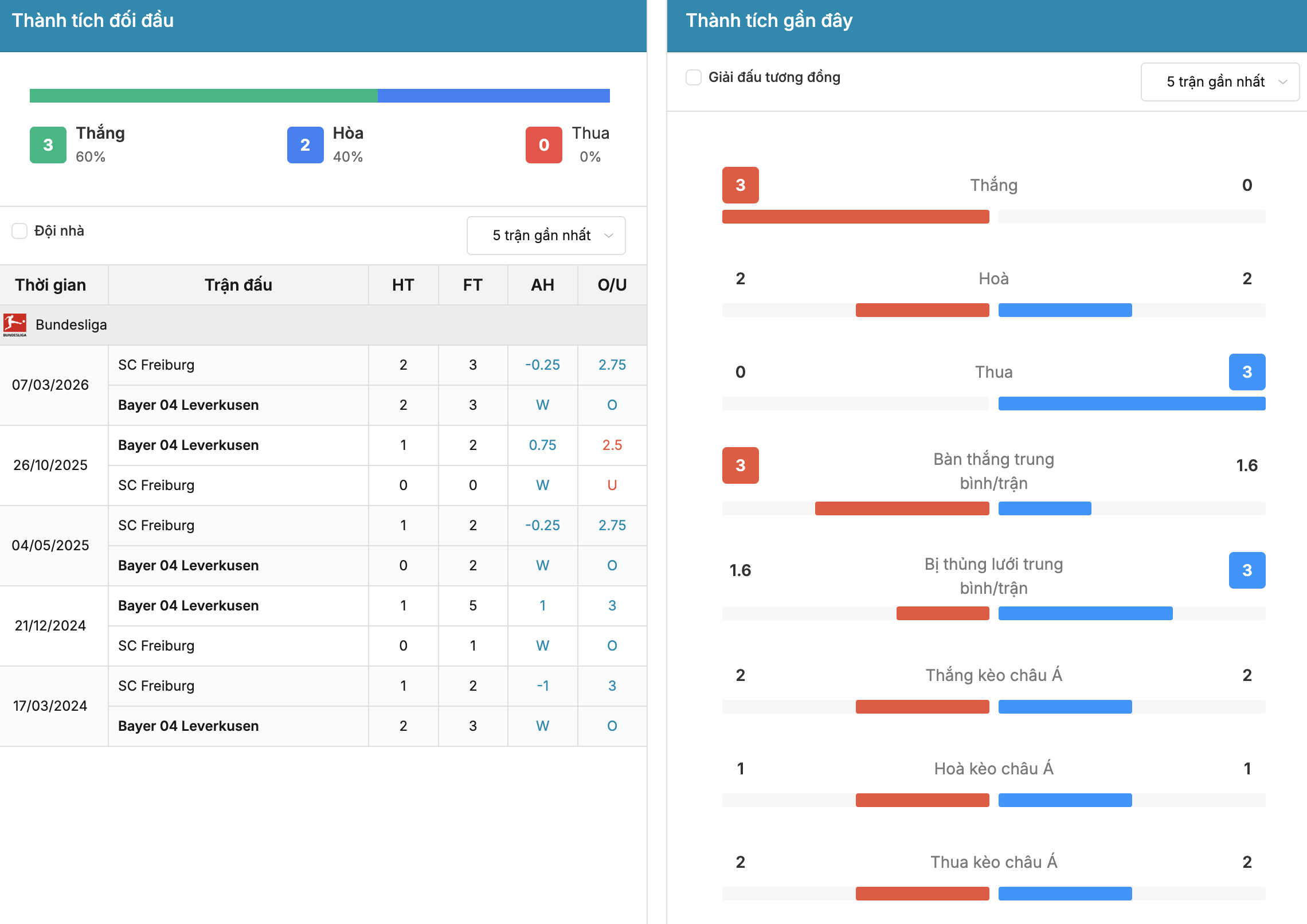Screen dimensions: 1307x924
Task: Click the blue Thua progress bar
Action: (x=1132, y=404)
